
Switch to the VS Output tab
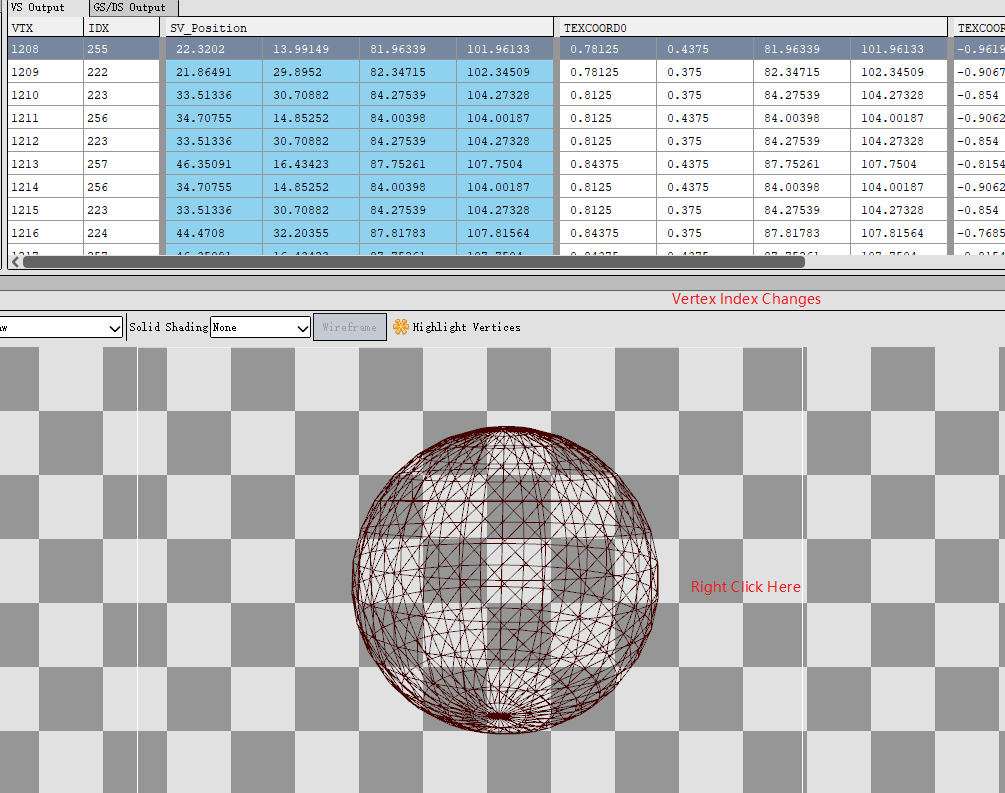(37, 7)
